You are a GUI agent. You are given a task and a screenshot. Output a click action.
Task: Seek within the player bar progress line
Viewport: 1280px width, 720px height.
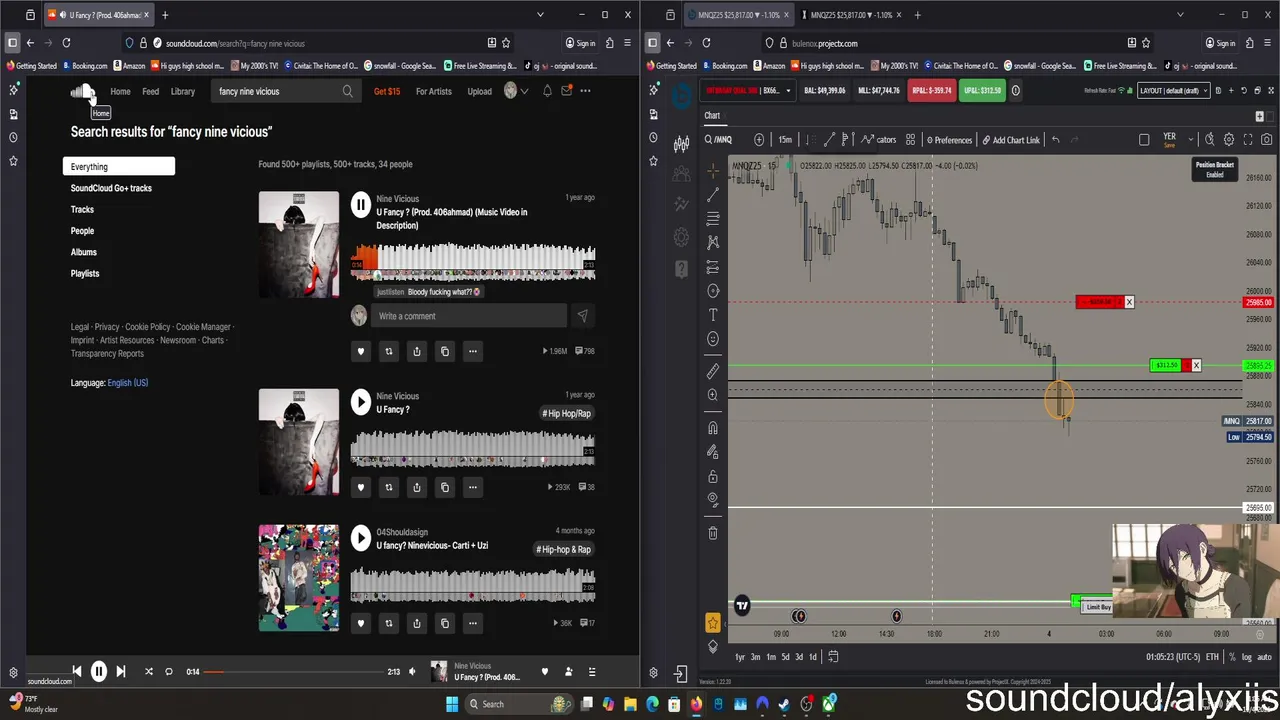(x=295, y=672)
